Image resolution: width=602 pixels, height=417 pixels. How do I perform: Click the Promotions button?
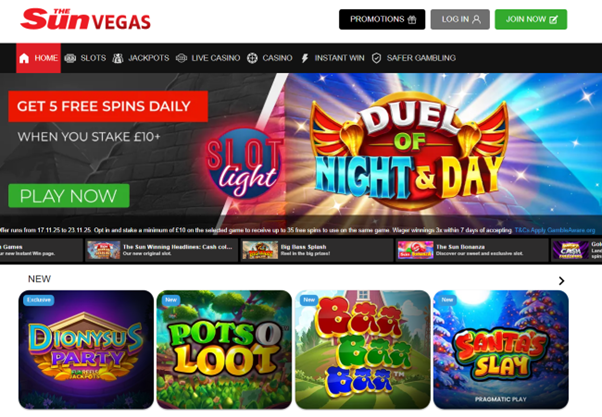tap(382, 19)
